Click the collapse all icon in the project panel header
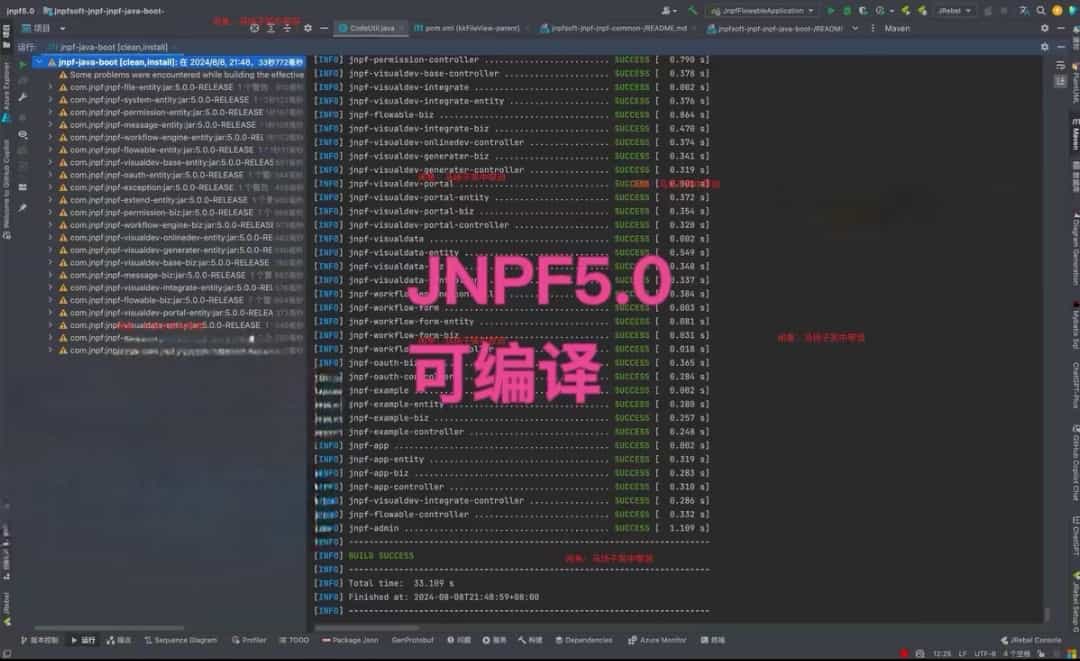The height and width of the screenshot is (661, 1080). pyautogui.click(x=287, y=28)
